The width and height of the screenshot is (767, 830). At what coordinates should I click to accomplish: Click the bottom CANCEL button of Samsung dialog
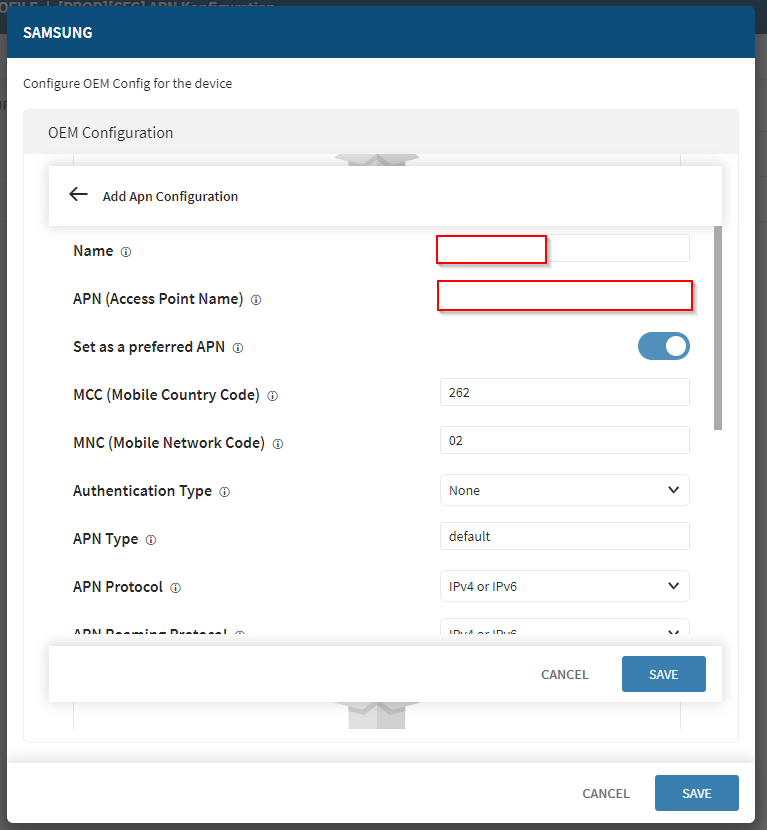pos(606,793)
